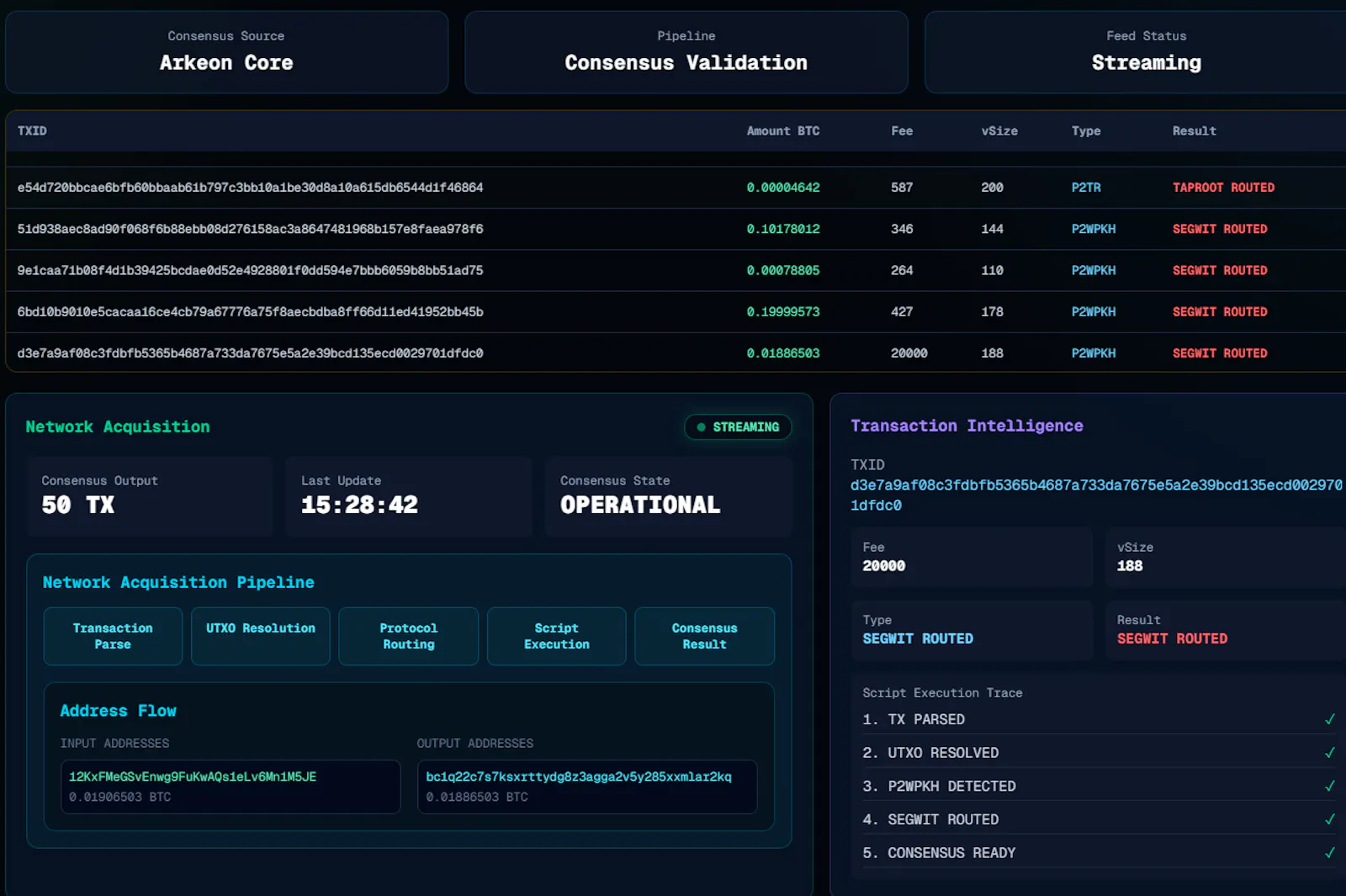This screenshot has height=896, width=1346.
Task: Click the Fee 20000 detail card
Action: click(x=972, y=557)
